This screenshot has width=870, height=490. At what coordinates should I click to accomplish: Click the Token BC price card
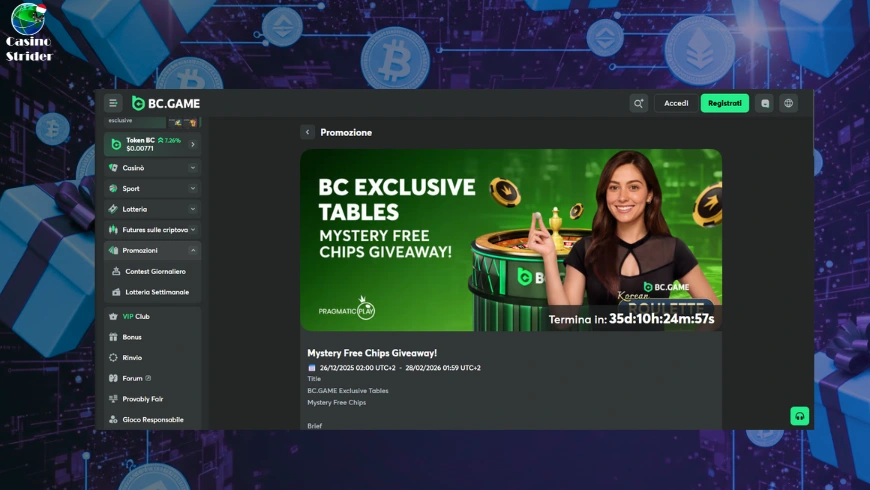152,144
